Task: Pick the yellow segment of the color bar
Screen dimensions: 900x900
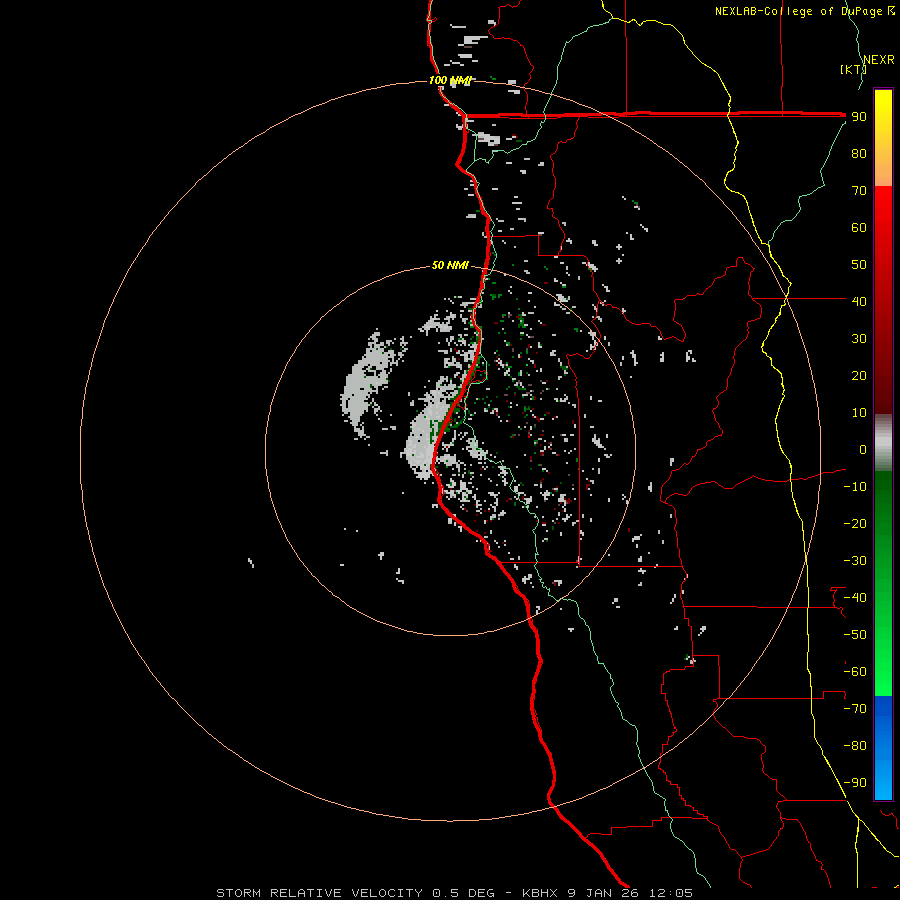Action: point(883,138)
